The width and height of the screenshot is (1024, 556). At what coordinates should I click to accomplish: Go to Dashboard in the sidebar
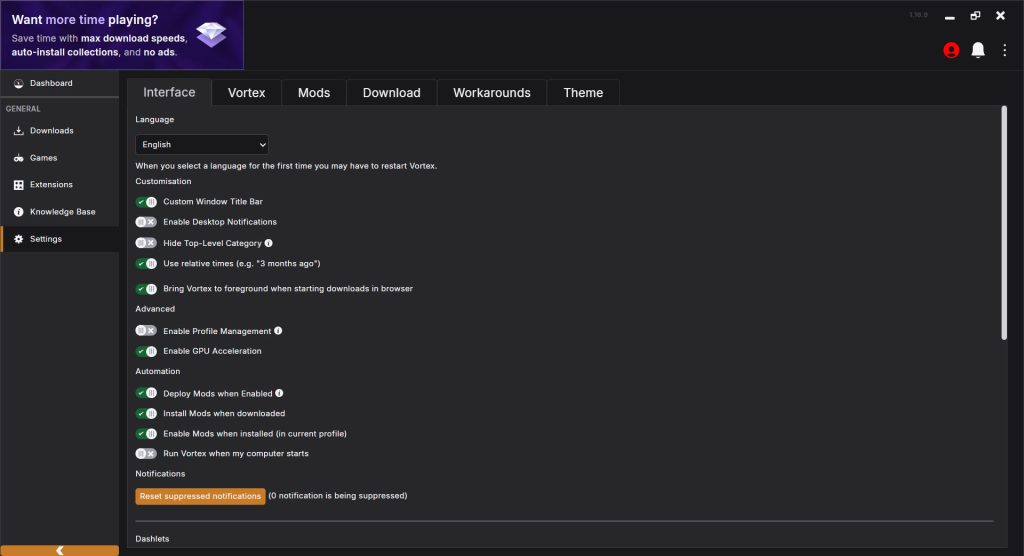click(59, 84)
